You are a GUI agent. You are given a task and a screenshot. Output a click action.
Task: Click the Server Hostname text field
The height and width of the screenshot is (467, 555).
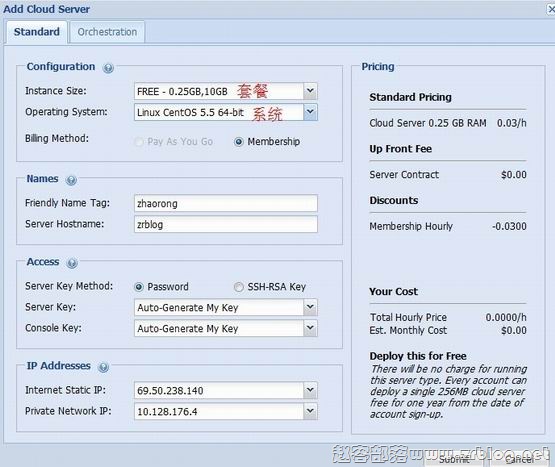[x=226, y=224]
